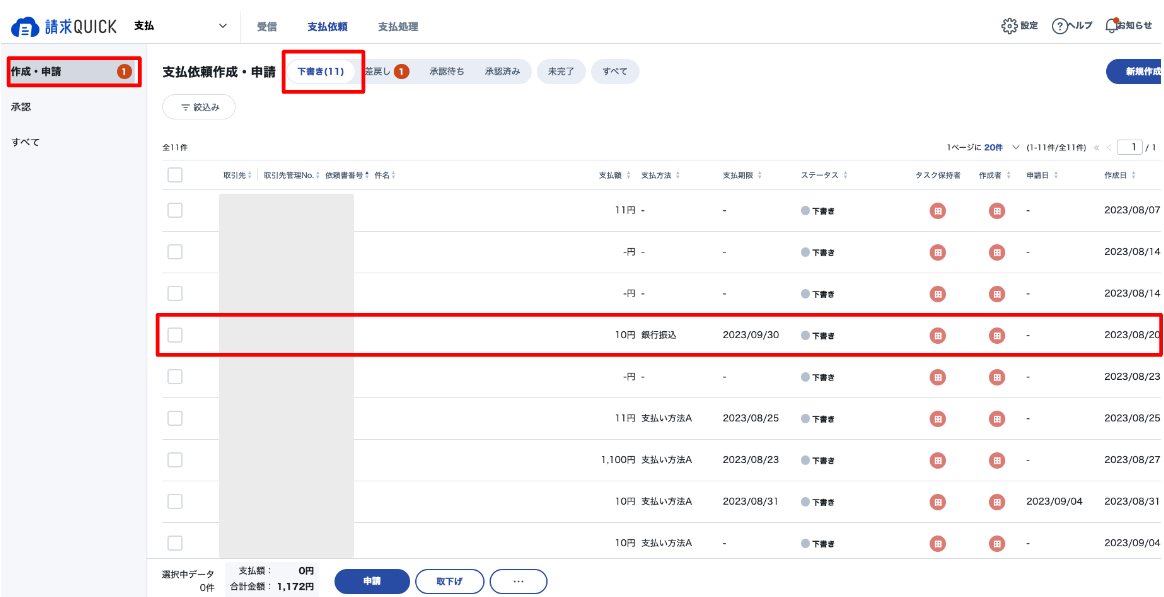Click task holder avatar in 1,100円 row
The image size is (1164, 597).
[938, 460]
